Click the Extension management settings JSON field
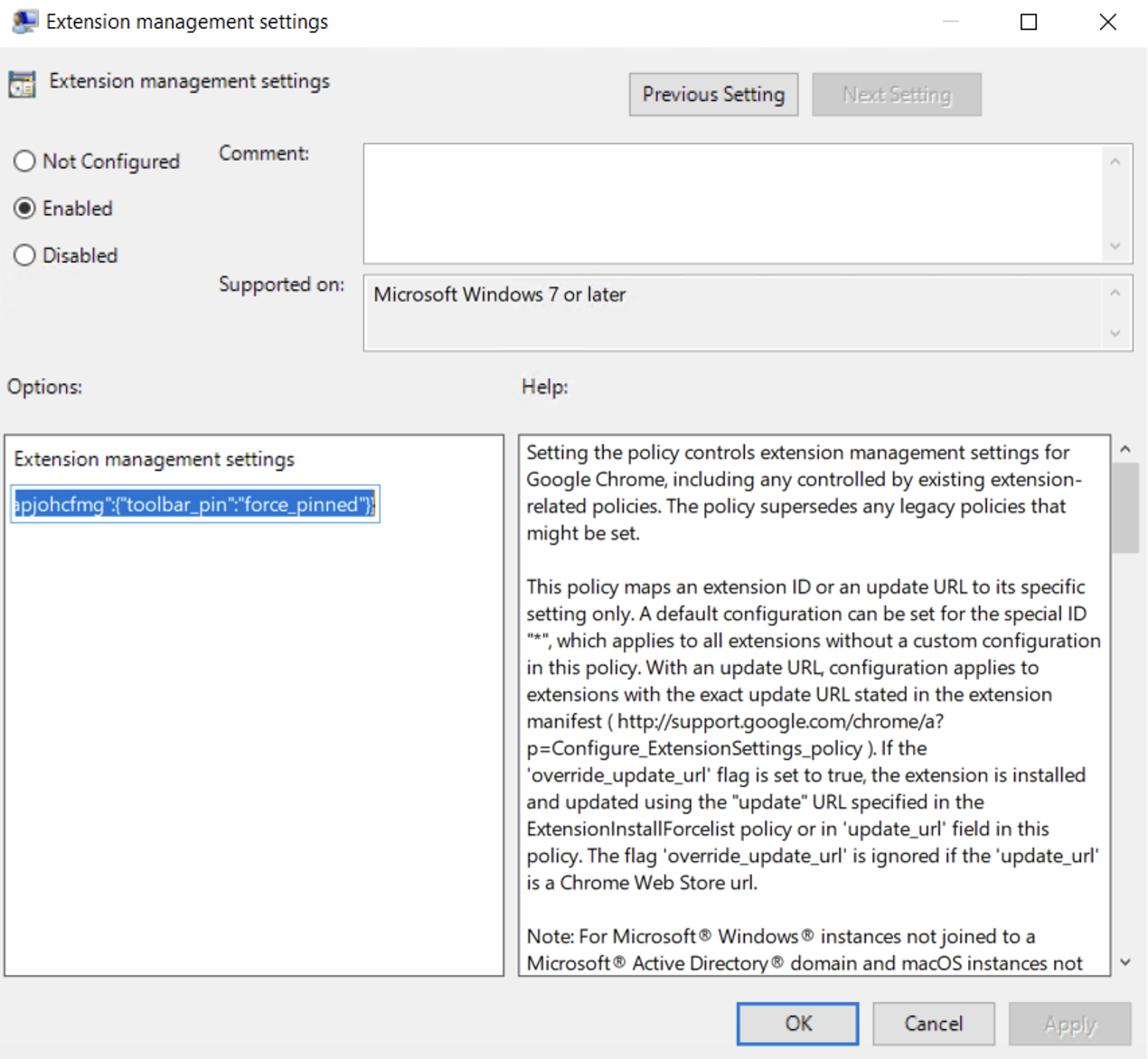Viewport: 1148px width, 1059px height. [195, 504]
